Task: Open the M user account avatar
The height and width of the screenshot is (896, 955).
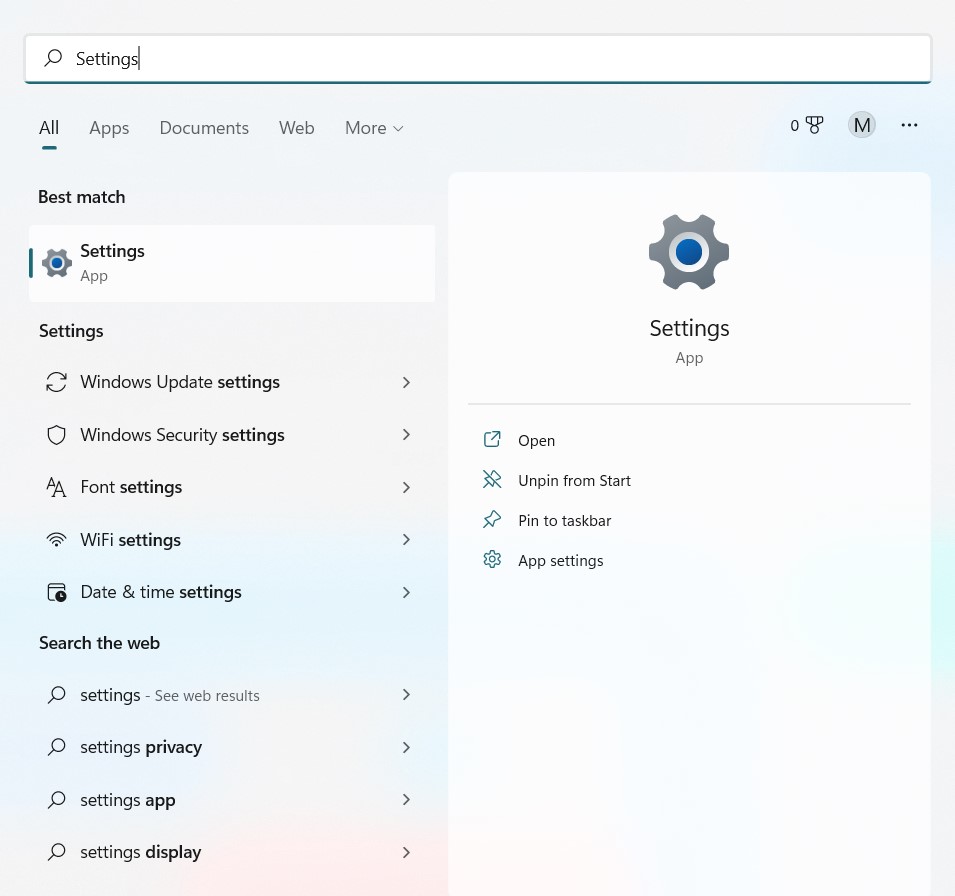Action: (861, 125)
